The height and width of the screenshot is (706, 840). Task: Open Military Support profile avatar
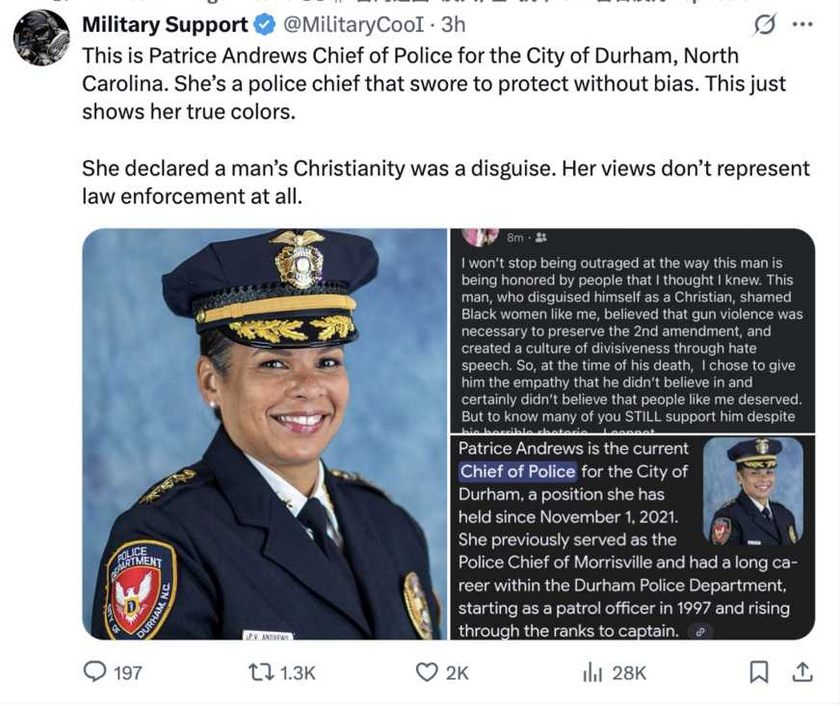click(41, 37)
